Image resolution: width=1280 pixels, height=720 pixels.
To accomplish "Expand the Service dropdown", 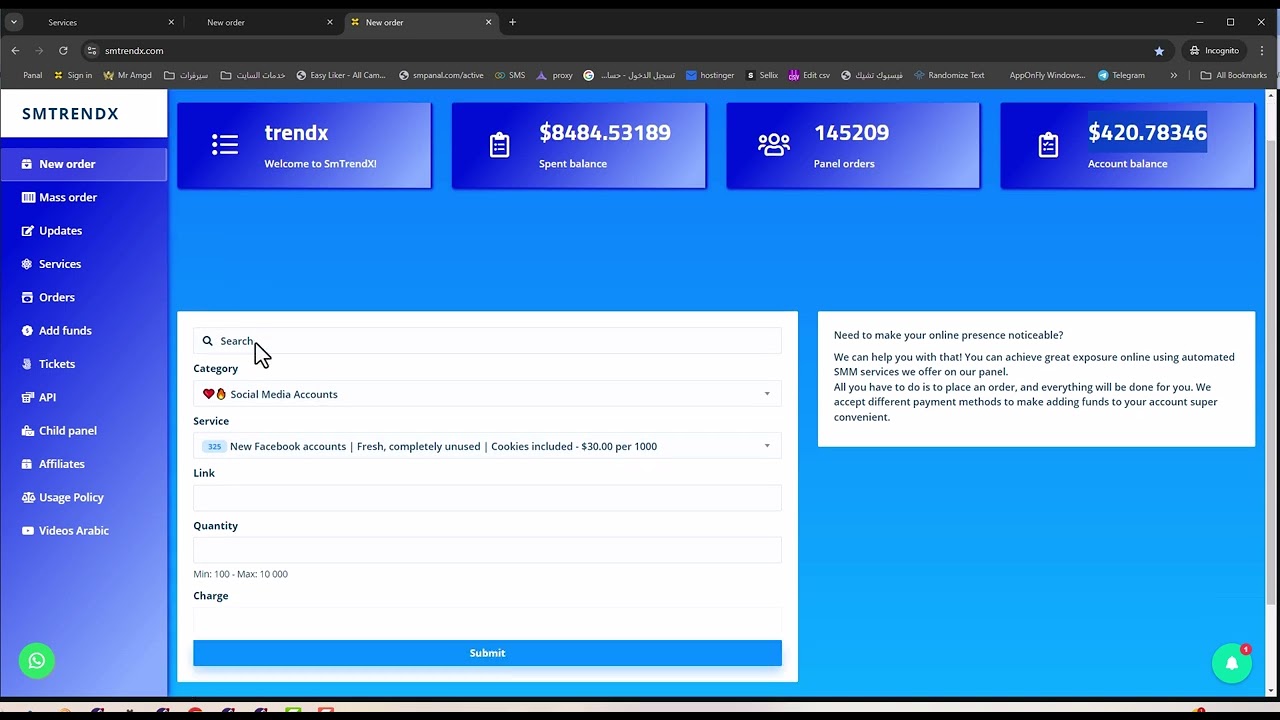I will click(487, 446).
